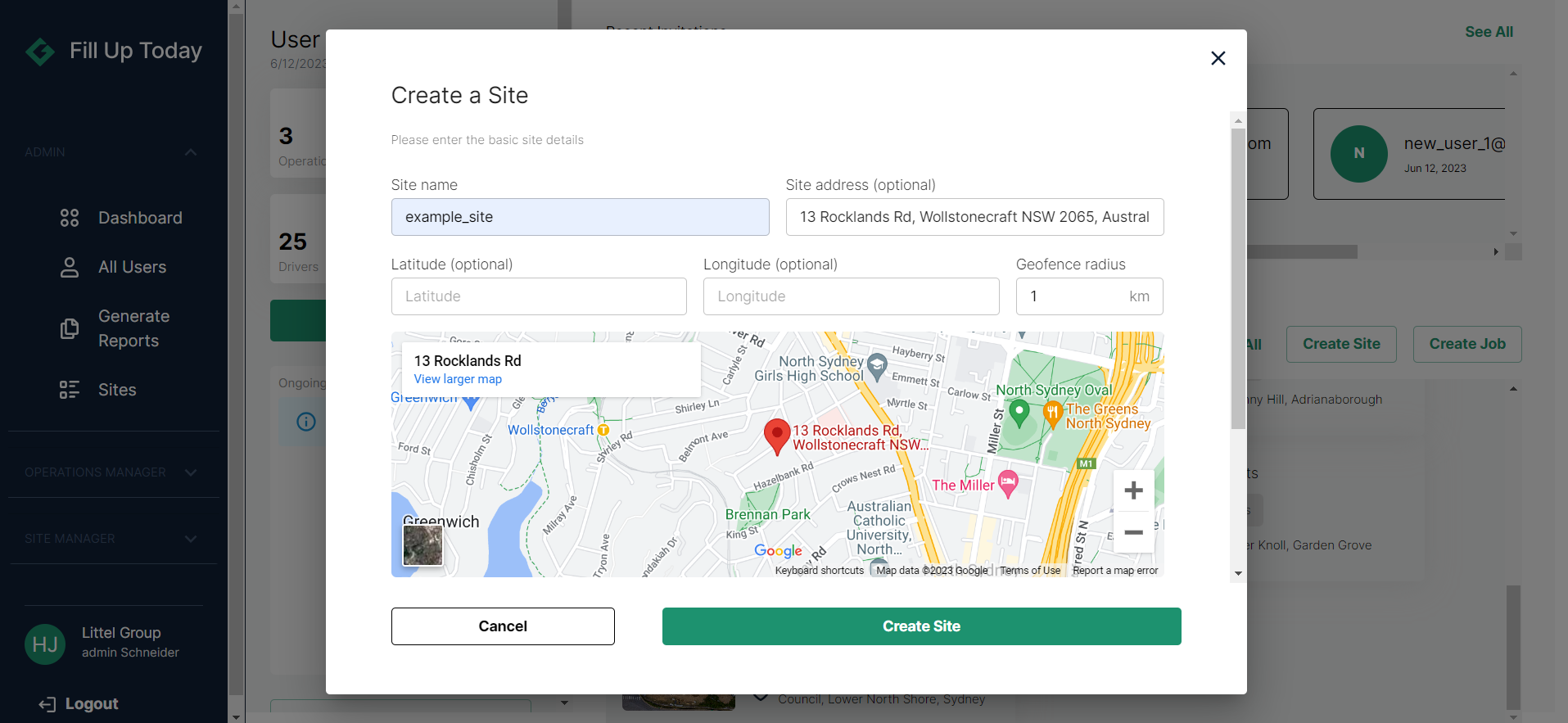Click the Sites list icon
The image size is (1568, 723).
70,390
